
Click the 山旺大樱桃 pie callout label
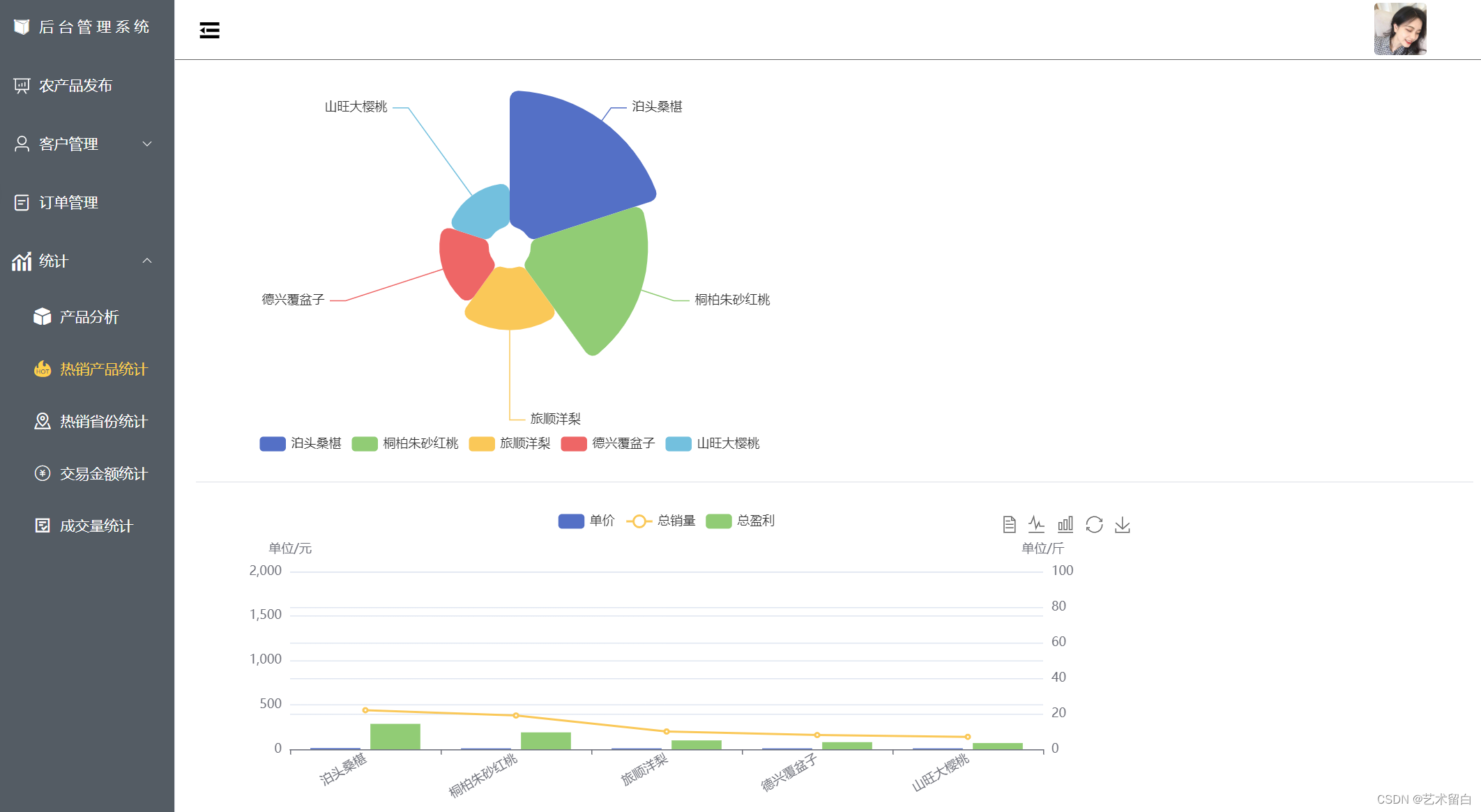click(x=356, y=107)
